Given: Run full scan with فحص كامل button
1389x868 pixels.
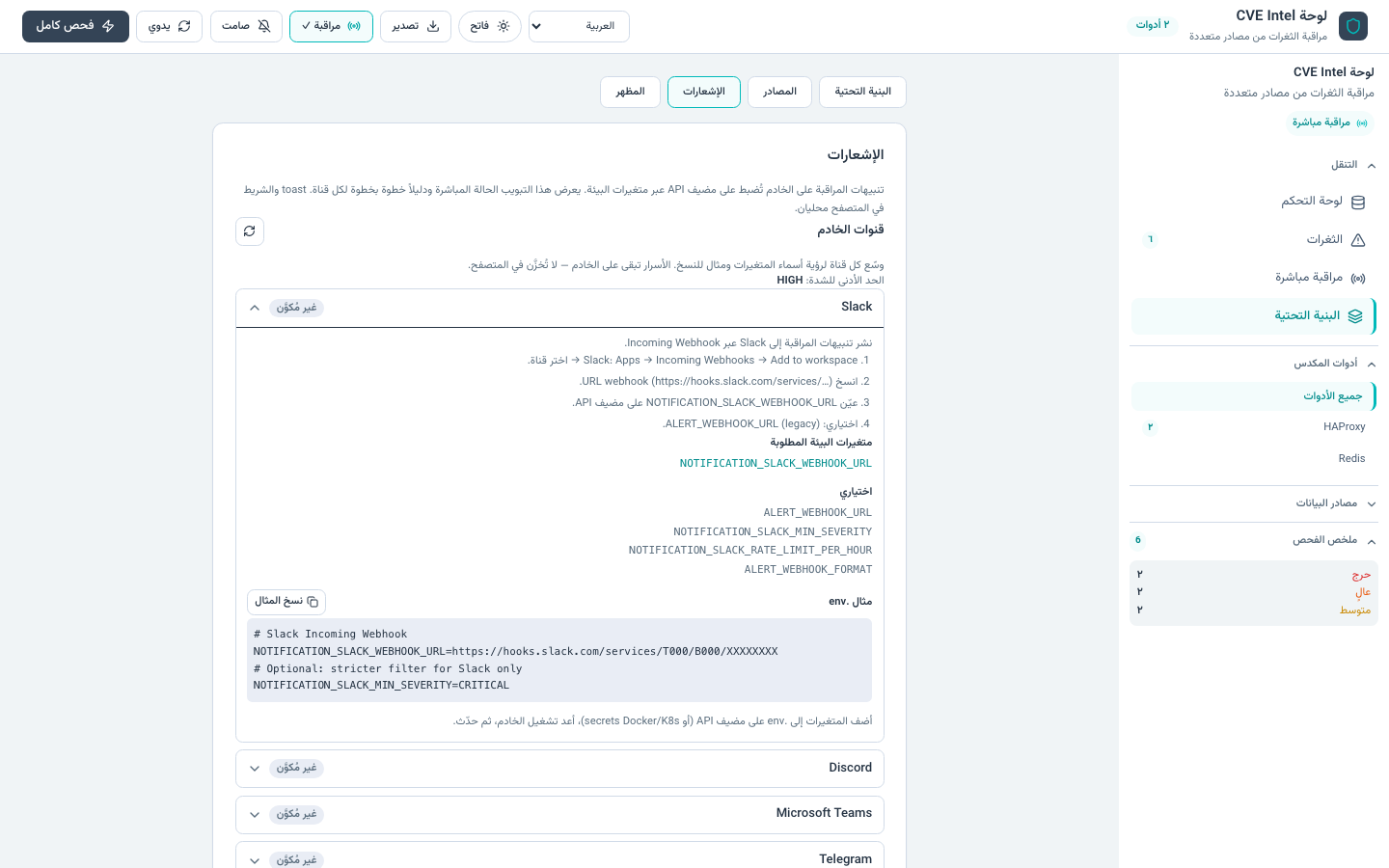Looking at the screenshot, I should coord(75,26).
